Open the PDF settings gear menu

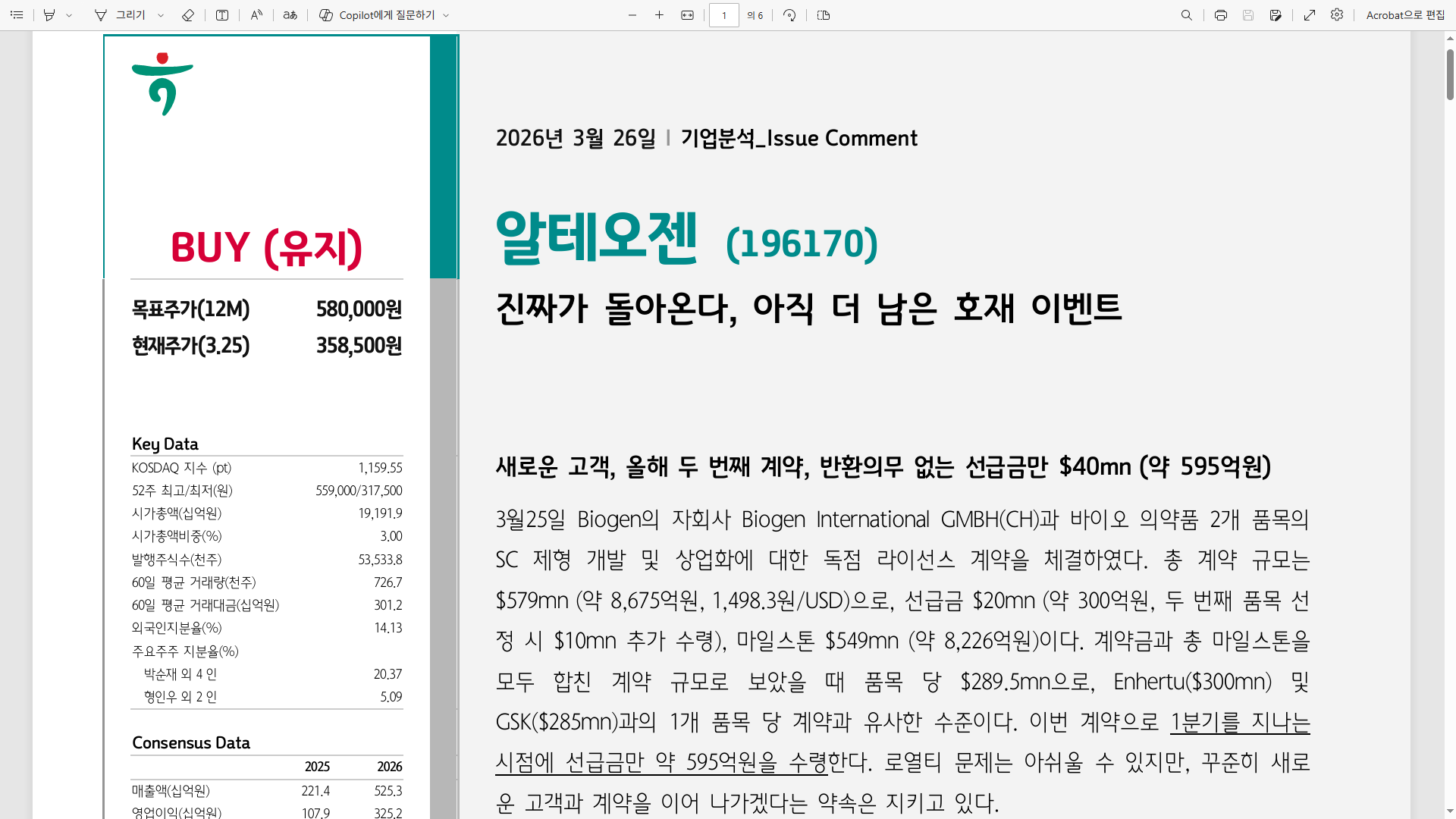1337,14
